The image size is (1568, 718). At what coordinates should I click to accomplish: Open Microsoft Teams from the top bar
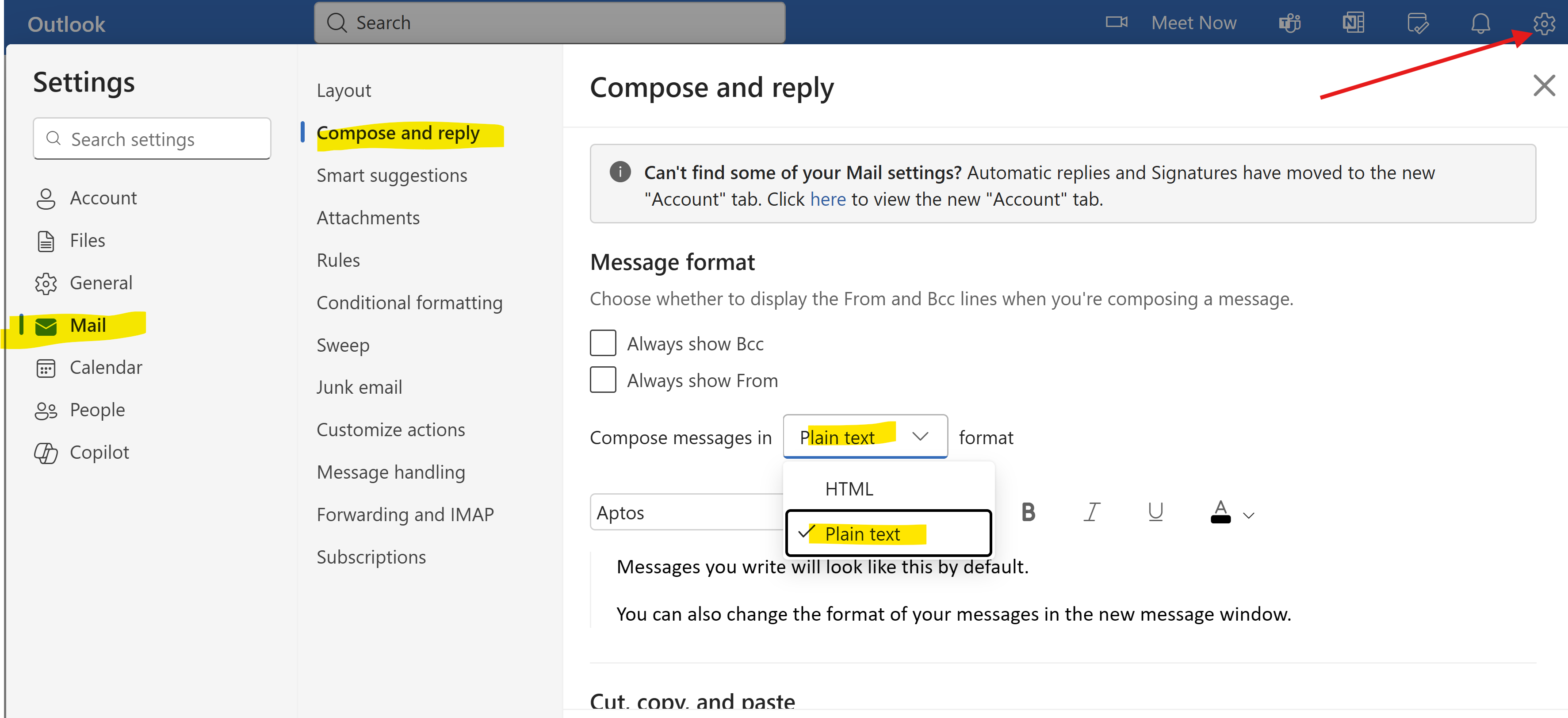click(1289, 23)
